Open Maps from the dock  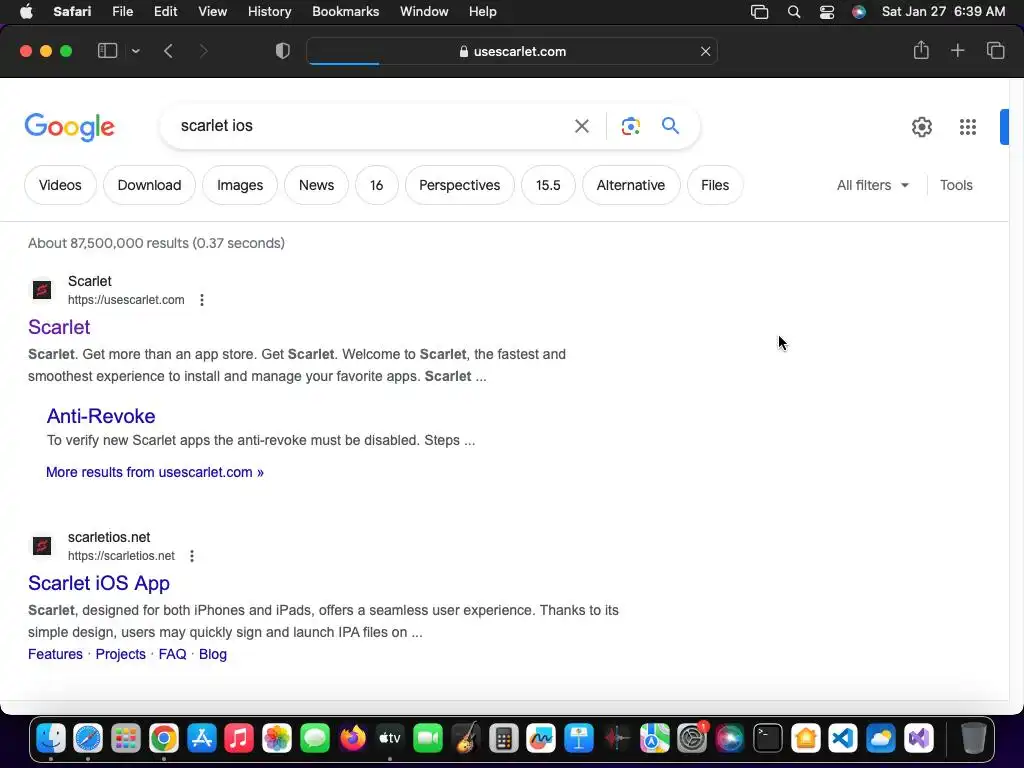654,739
